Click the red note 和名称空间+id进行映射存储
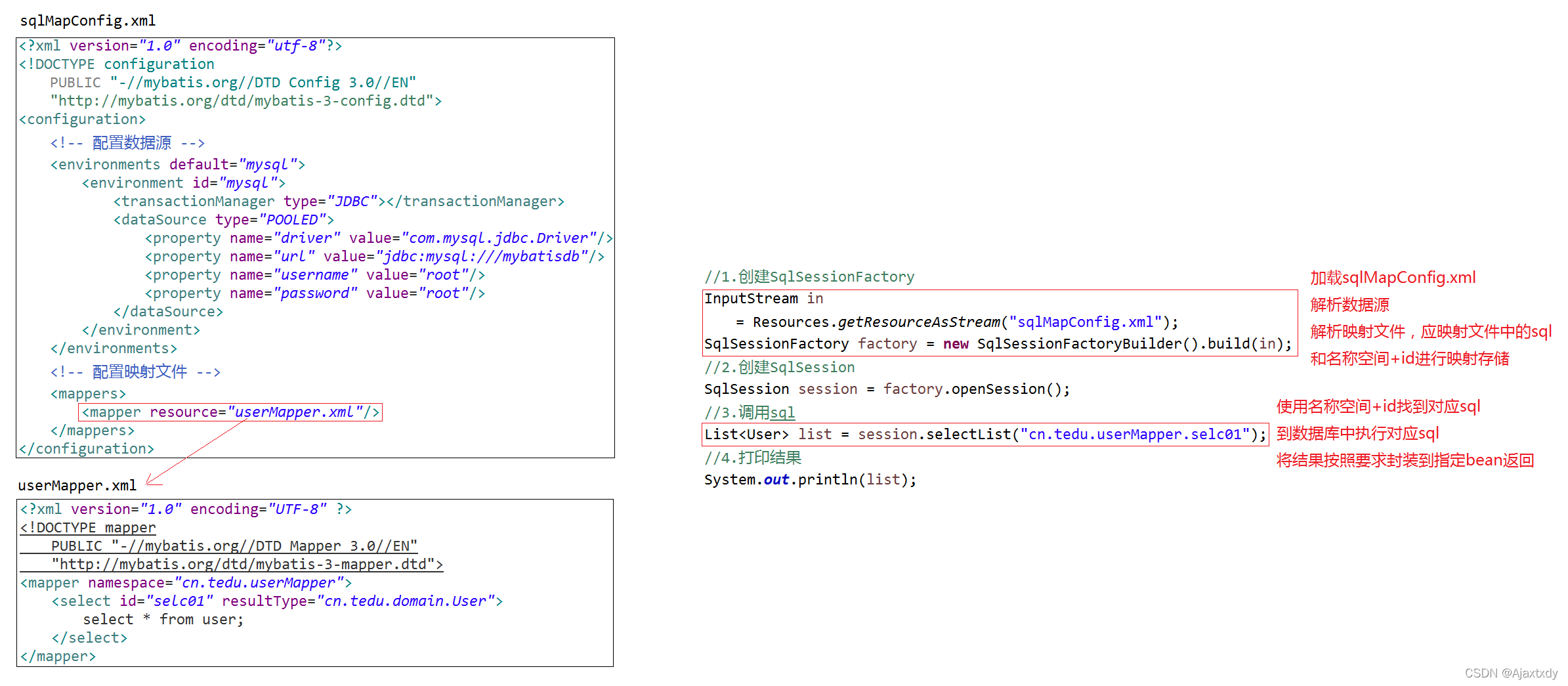 click(x=1410, y=358)
